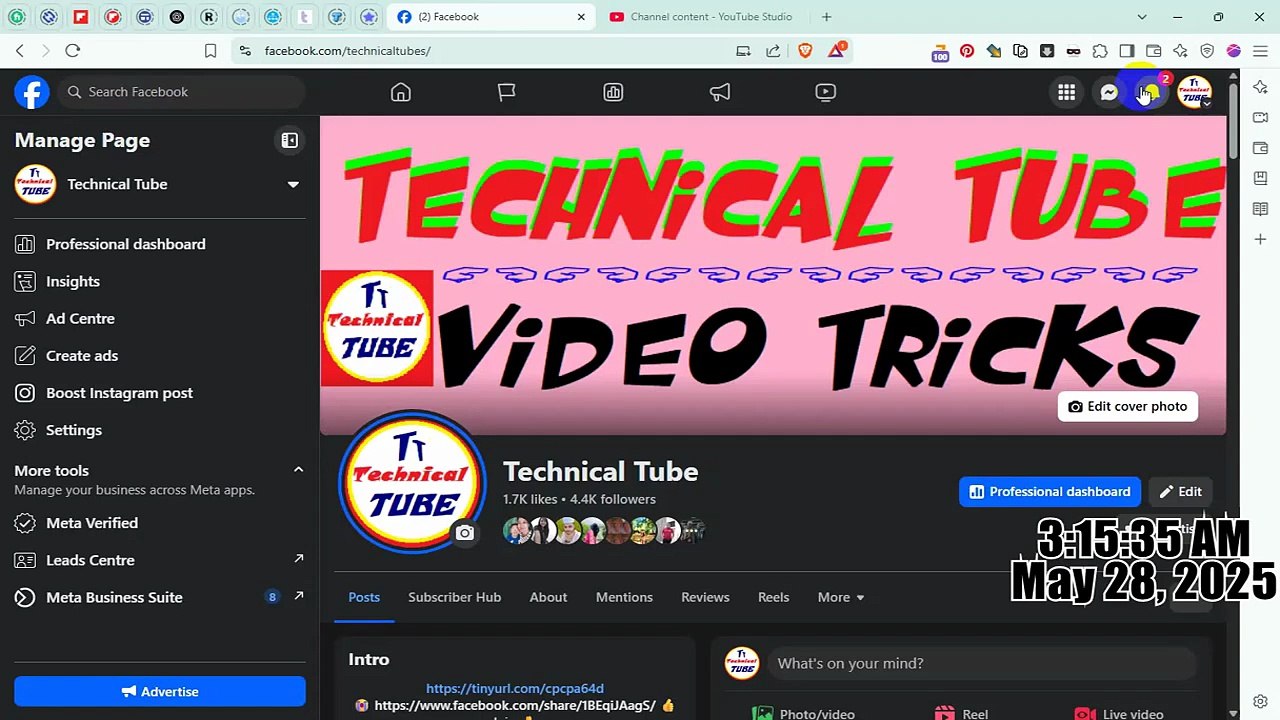Select the Mentions tab
The width and height of the screenshot is (1280, 720).
click(x=624, y=597)
